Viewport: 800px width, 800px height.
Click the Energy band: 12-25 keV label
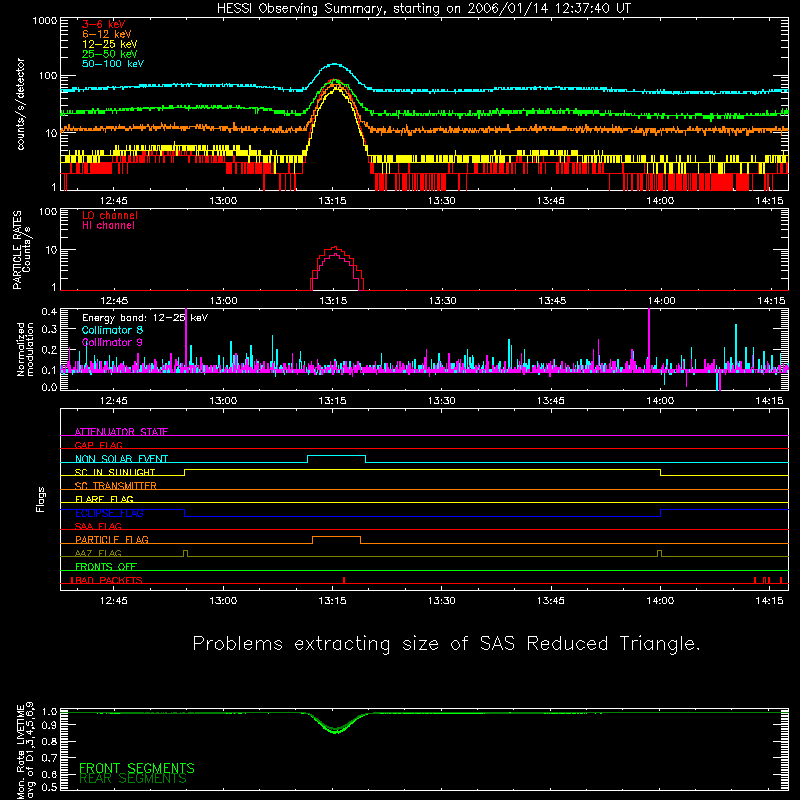pos(145,318)
